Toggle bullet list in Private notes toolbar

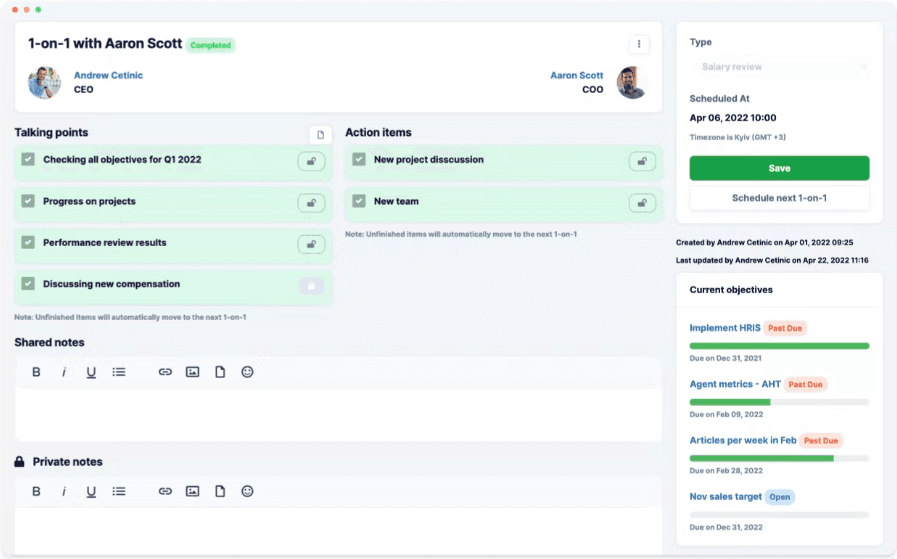click(119, 491)
